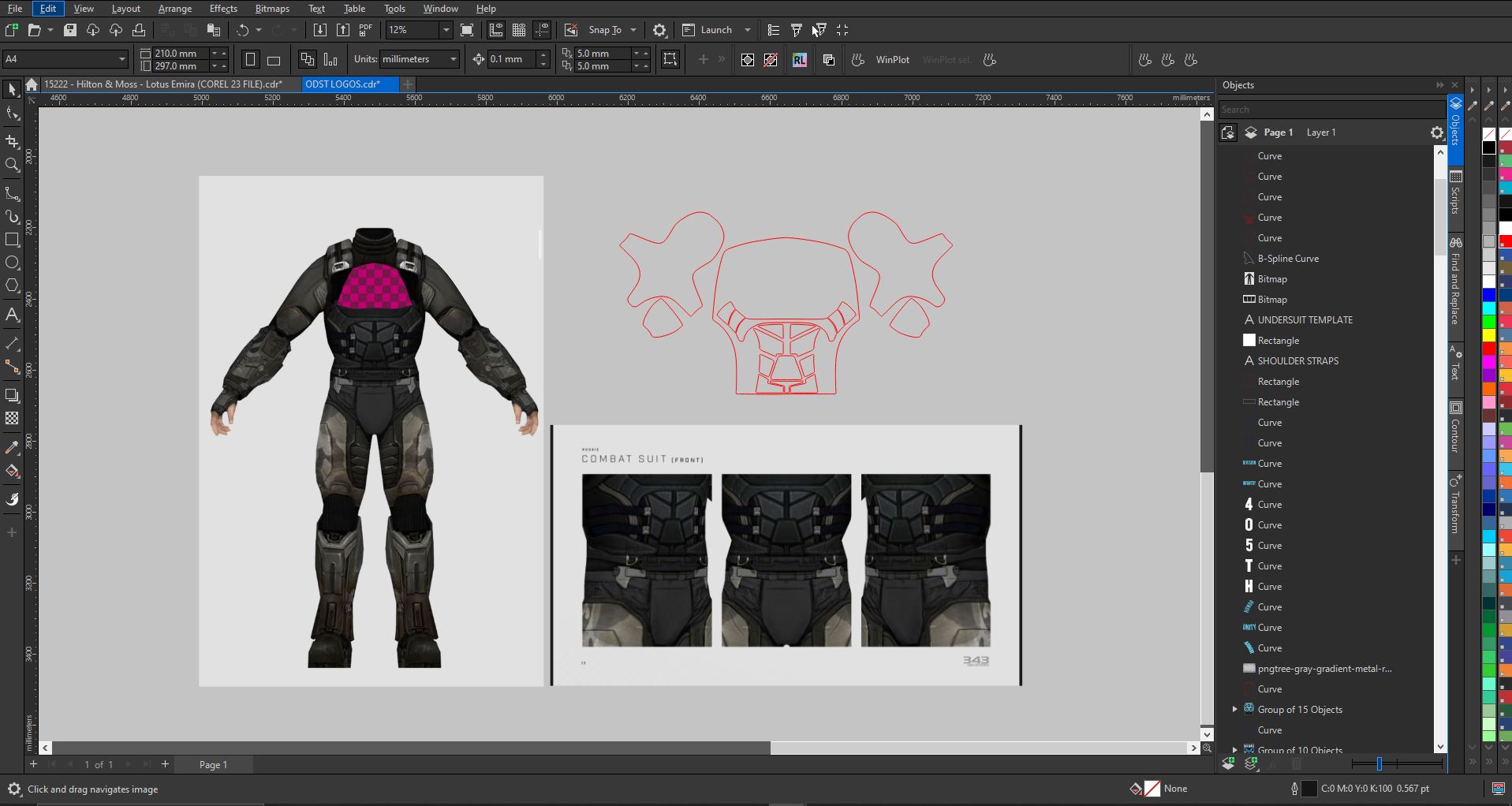
Task: Click the Paste icon
Action: [213, 30]
